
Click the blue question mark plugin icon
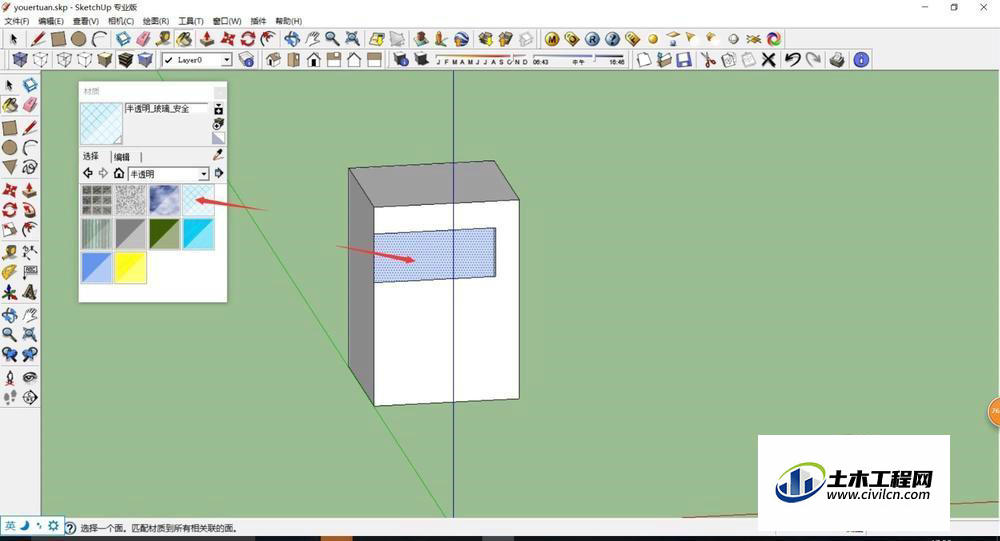pyautogui.click(x=612, y=39)
